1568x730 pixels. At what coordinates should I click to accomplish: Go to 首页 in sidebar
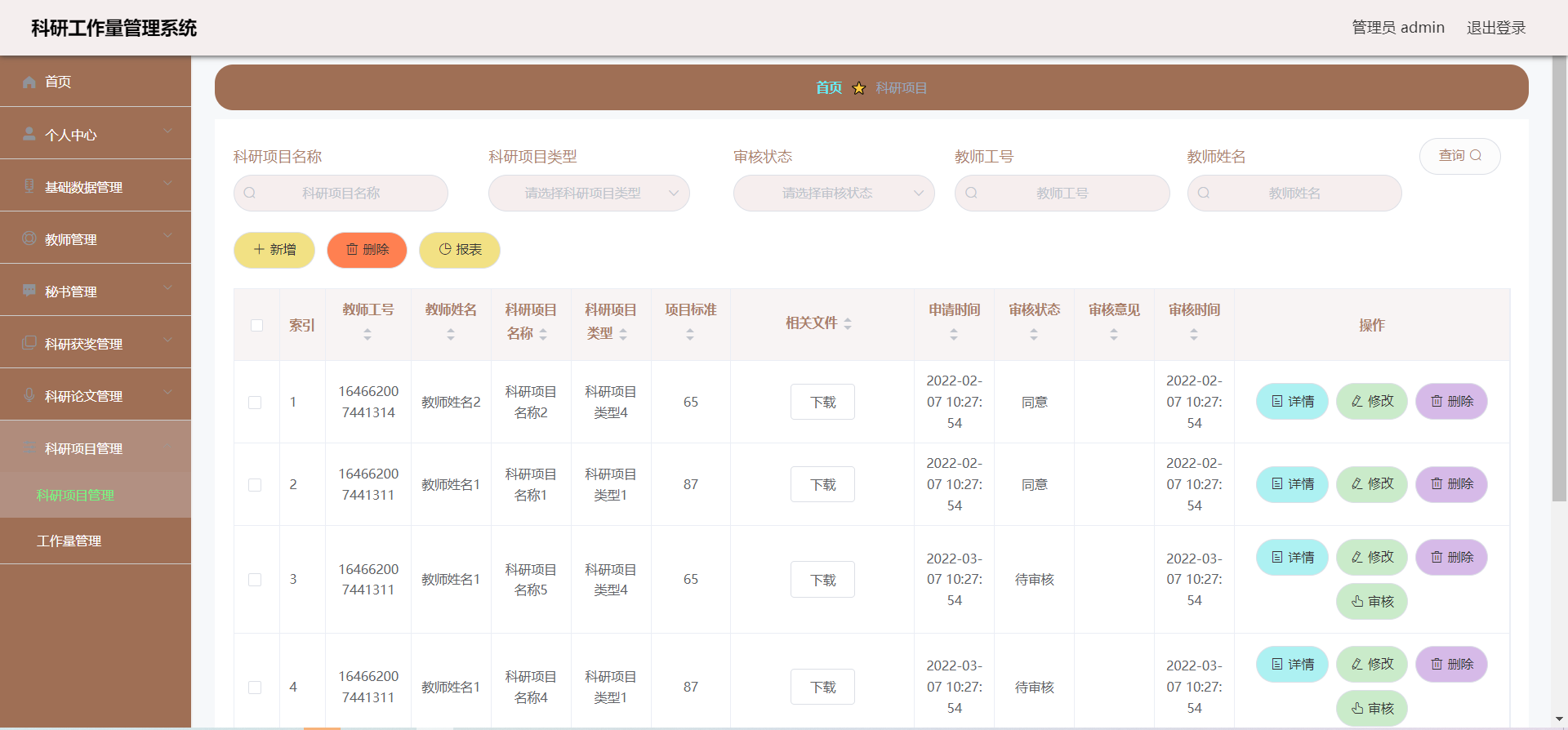click(96, 82)
